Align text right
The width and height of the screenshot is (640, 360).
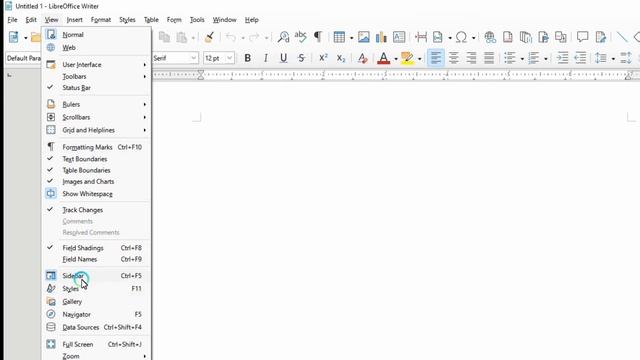click(471, 58)
